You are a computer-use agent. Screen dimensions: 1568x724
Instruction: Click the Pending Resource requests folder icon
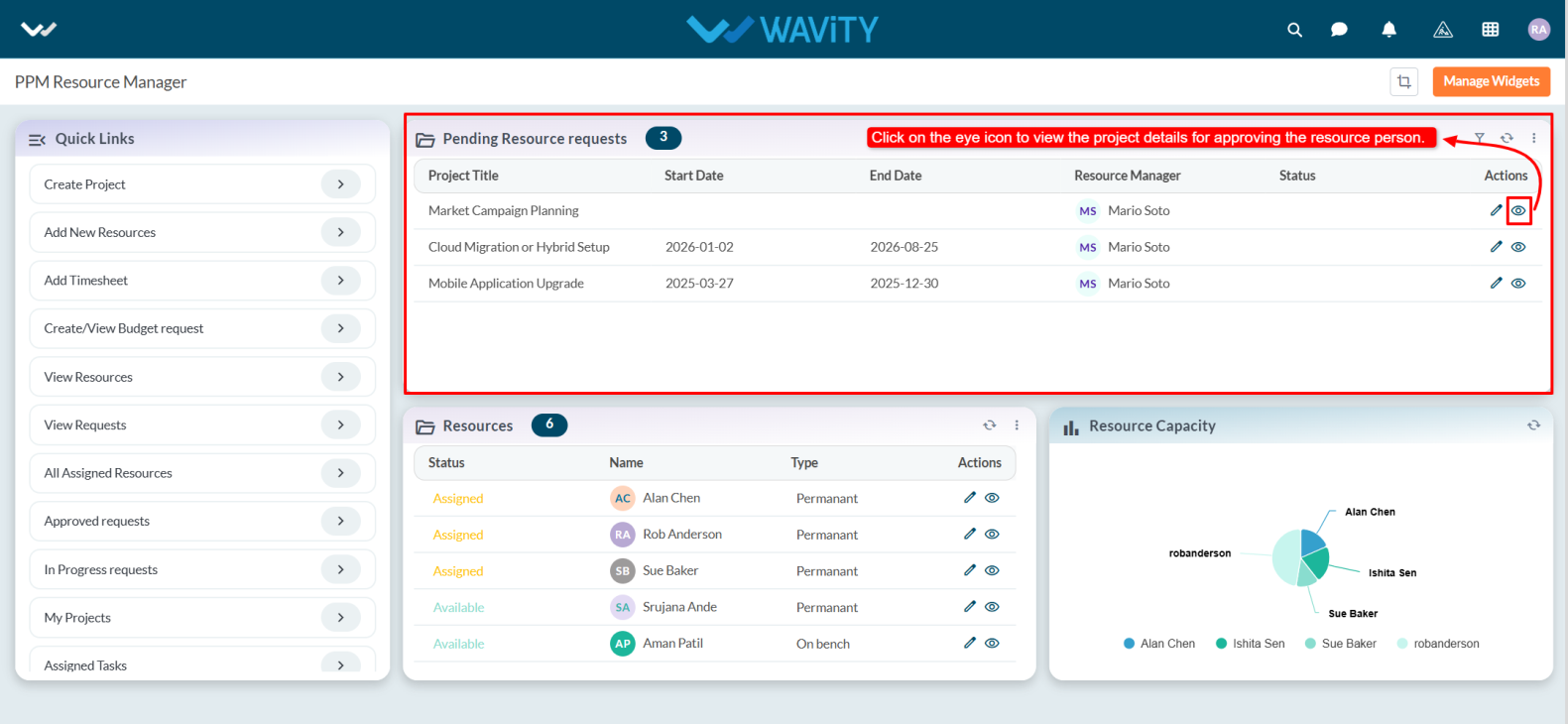pos(425,140)
